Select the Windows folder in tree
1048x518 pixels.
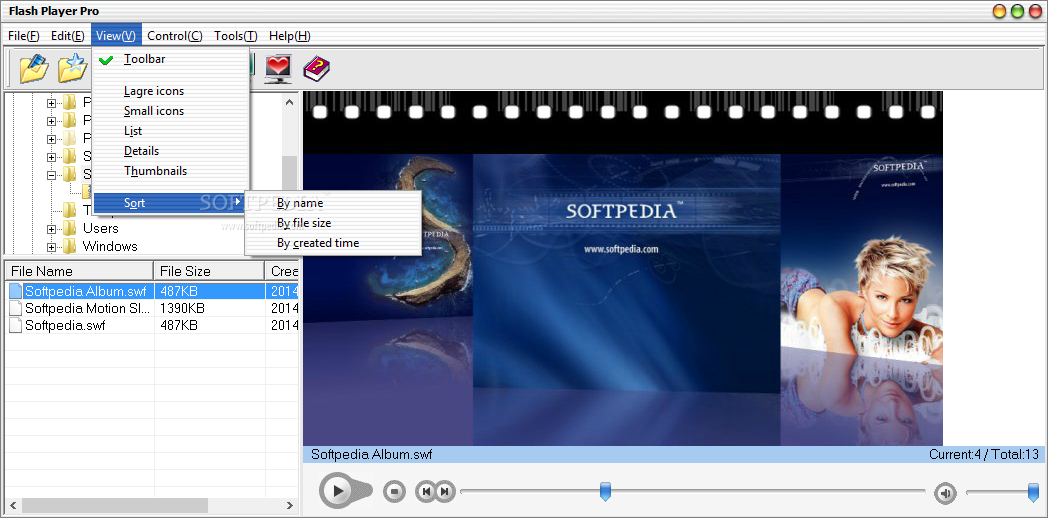pos(110,247)
